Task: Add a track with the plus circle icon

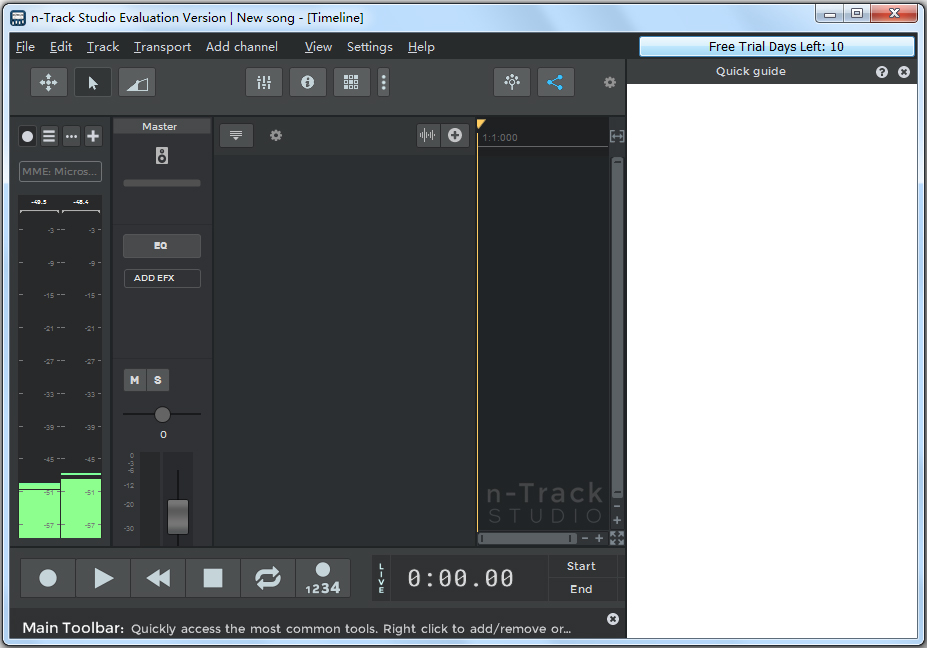Action: [455, 135]
